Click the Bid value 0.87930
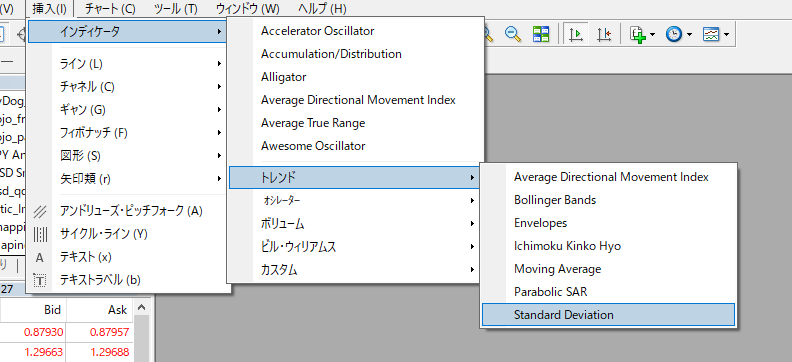792x362 pixels. (x=42, y=332)
